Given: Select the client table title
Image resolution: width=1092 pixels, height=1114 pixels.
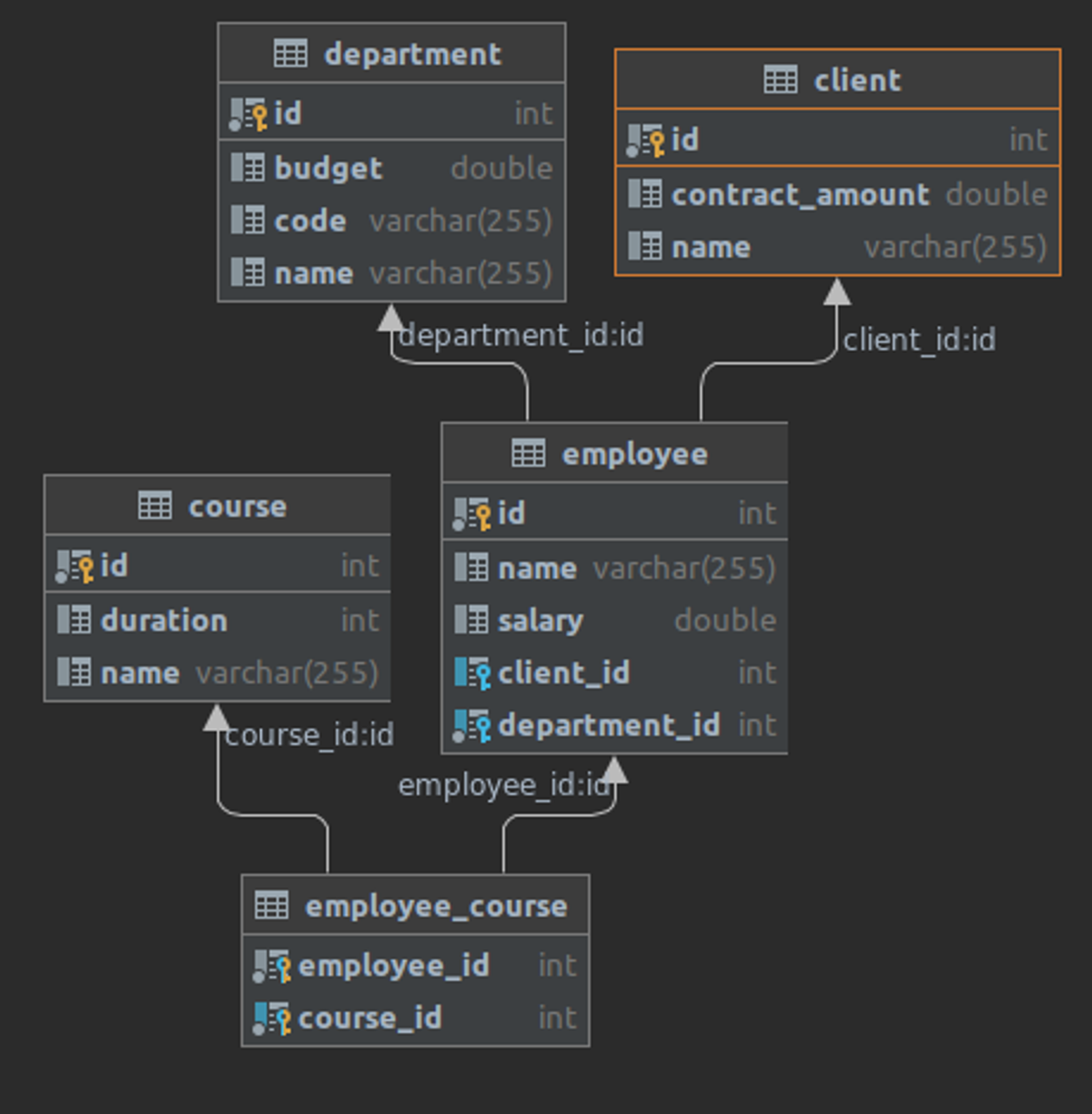Looking at the screenshot, I should pos(857,80).
